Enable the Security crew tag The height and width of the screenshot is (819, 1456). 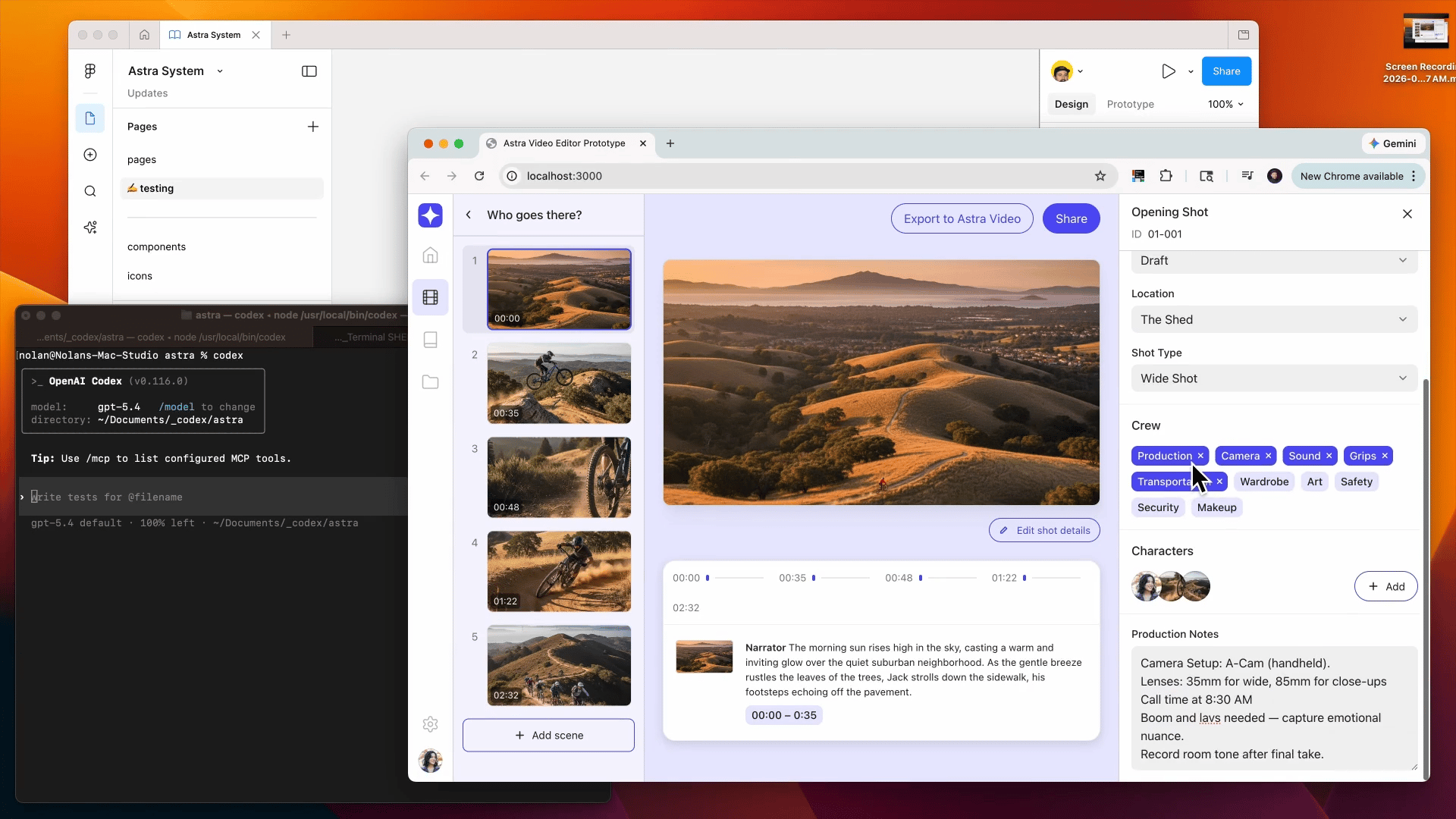[1157, 507]
